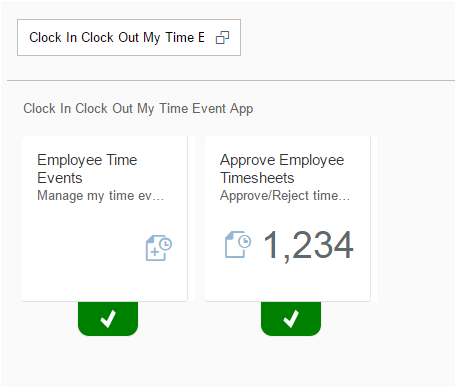
Task: Open the Clock In Clock Out My Time E selector
Action: click(x=129, y=37)
